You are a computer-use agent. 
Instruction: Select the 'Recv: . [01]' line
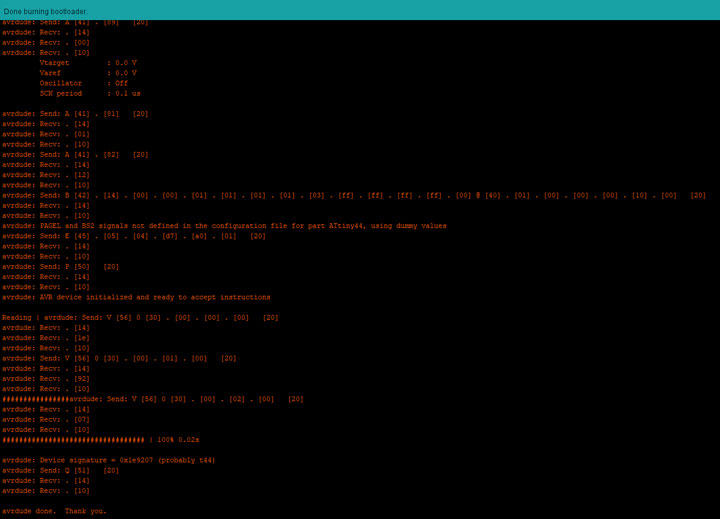(x=46, y=134)
